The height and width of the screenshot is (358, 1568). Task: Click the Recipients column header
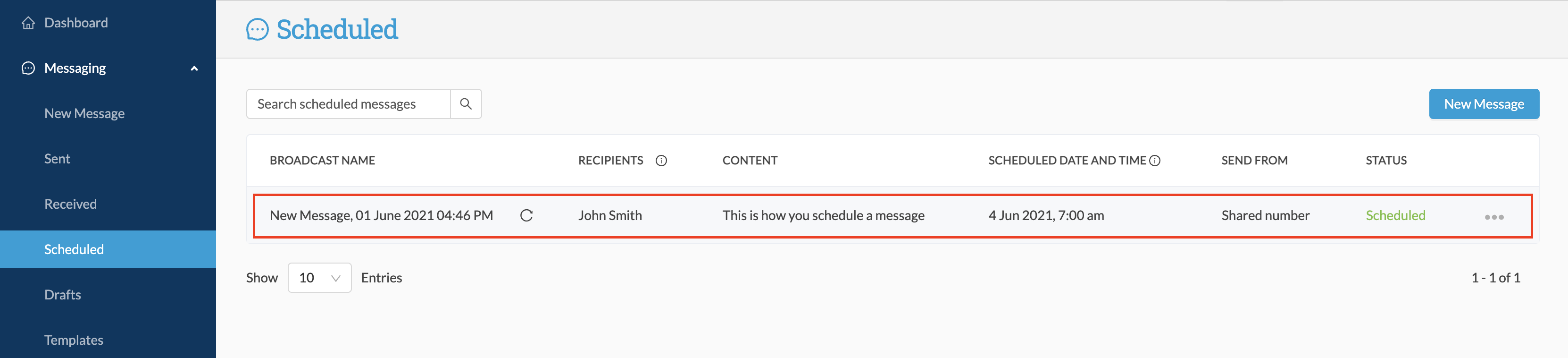[610, 161]
